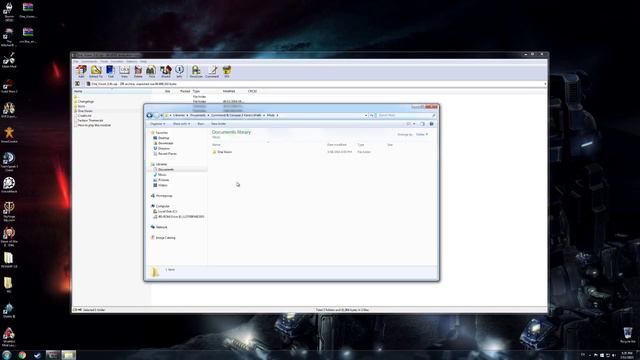Open the Organize dropdown in Explorer

[158, 124]
